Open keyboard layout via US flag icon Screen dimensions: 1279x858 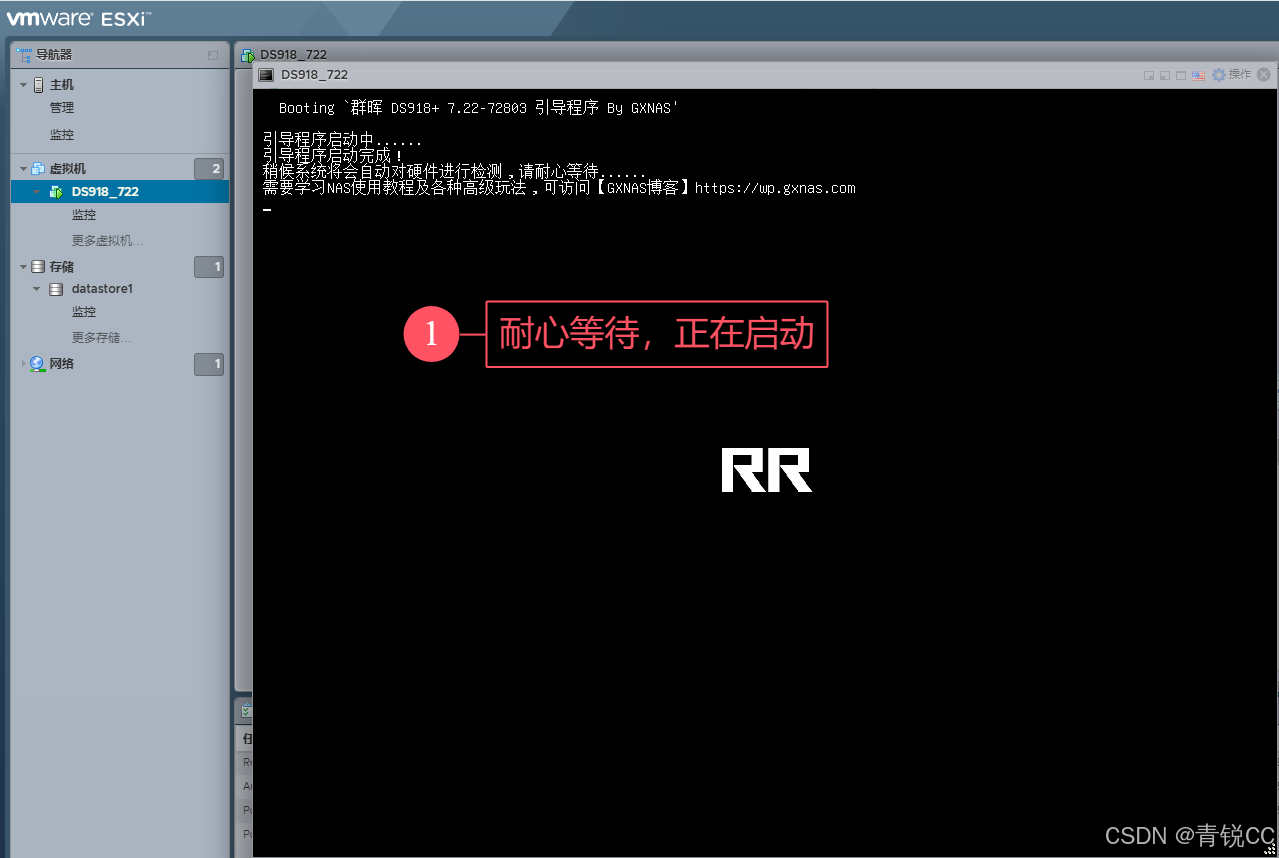coord(1198,75)
